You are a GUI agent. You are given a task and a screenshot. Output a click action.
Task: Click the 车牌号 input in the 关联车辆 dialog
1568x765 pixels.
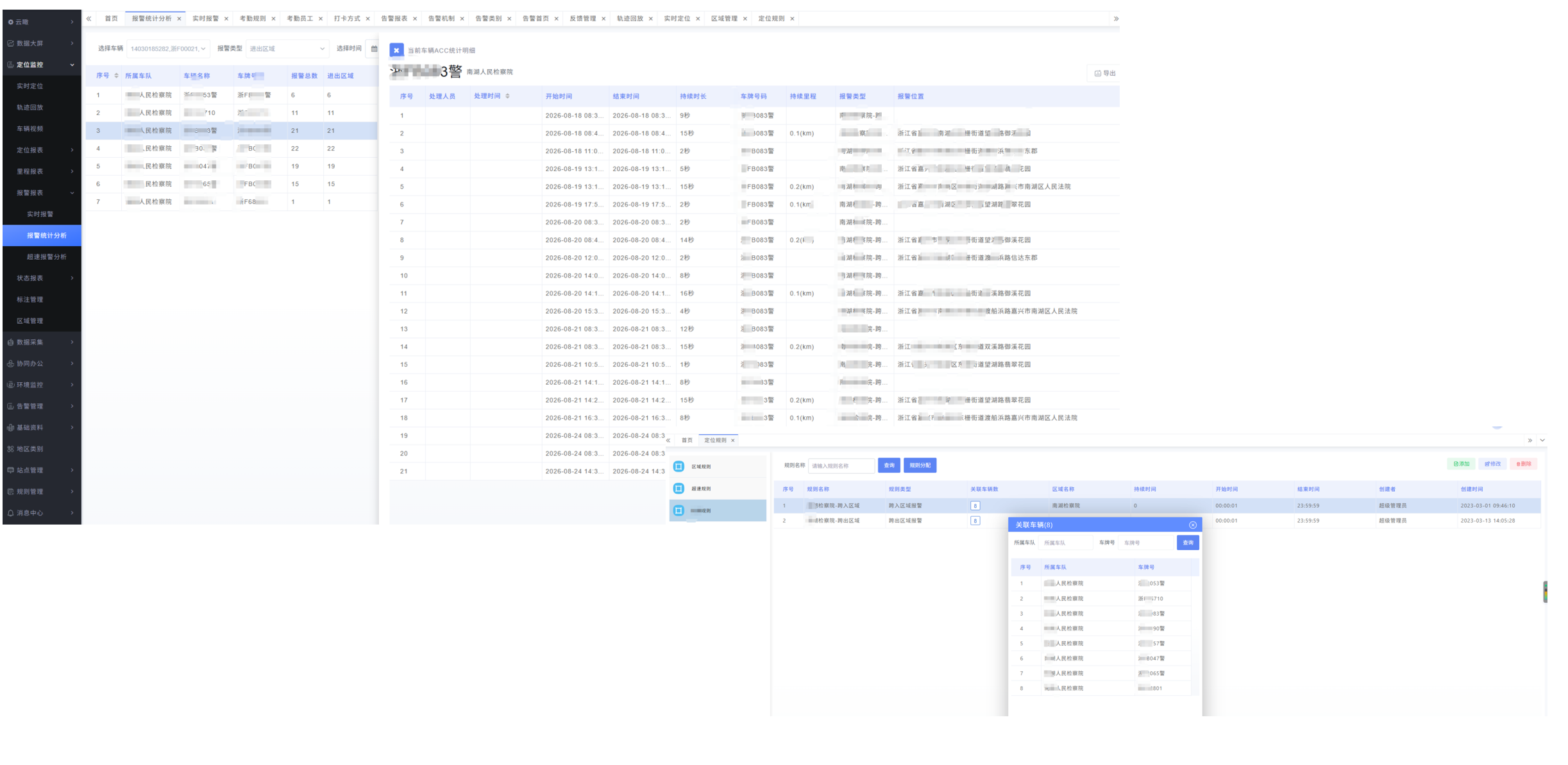[1146, 542]
